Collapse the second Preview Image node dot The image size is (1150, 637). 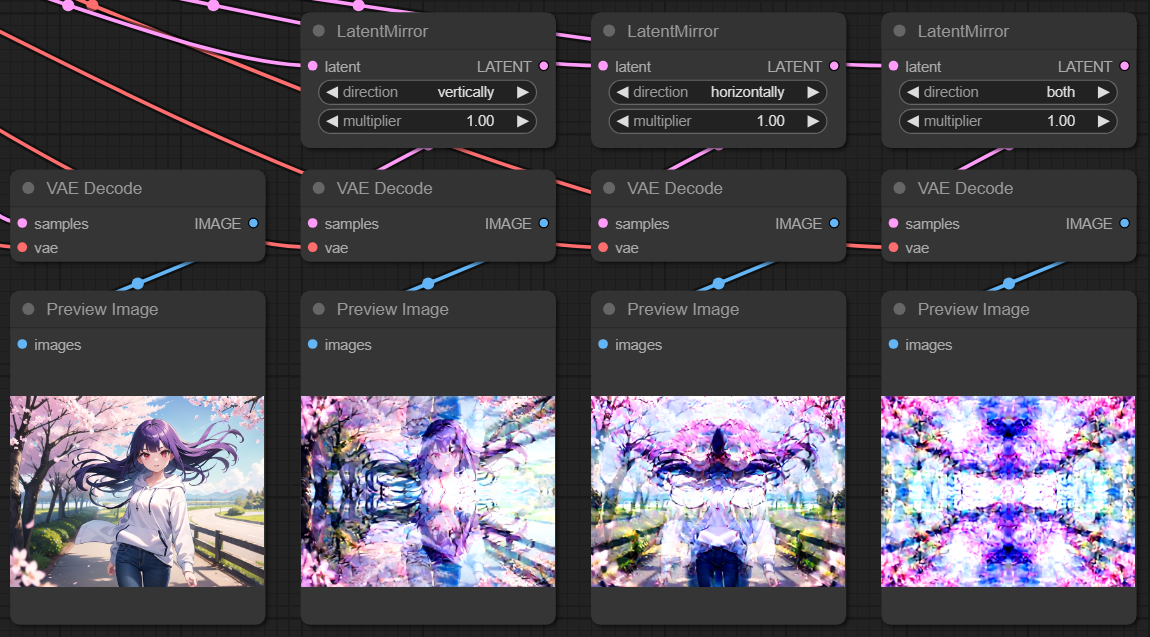[319, 309]
